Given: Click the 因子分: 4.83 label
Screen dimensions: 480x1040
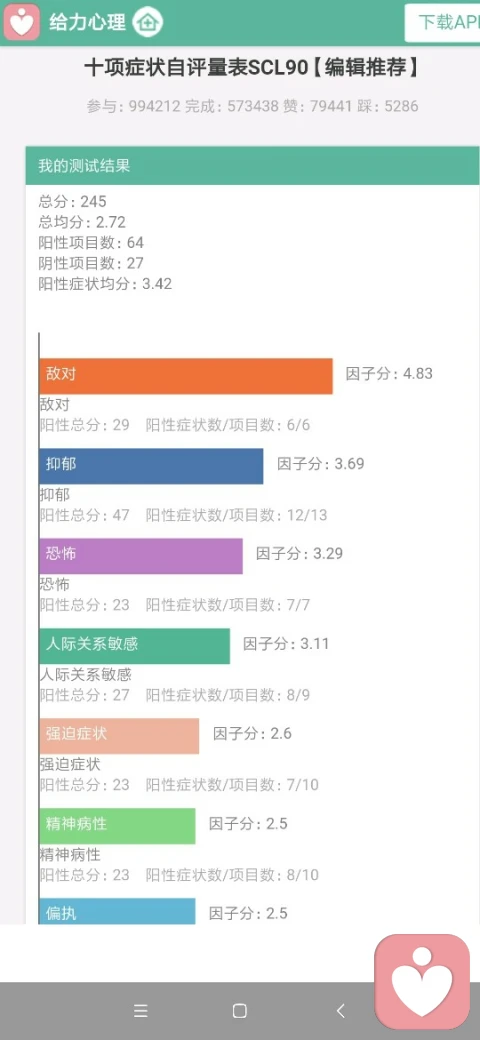Looking at the screenshot, I should pyautogui.click(x=389, y=373).
